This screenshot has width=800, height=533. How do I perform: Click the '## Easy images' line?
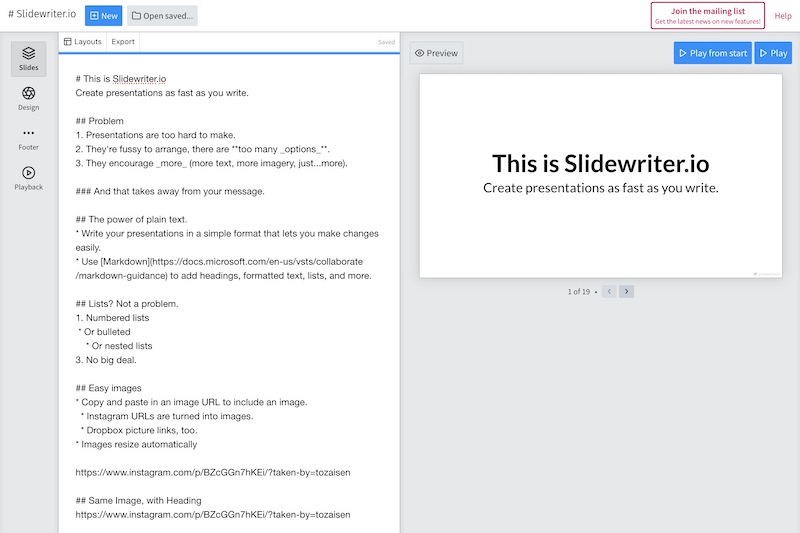(109, 388)
